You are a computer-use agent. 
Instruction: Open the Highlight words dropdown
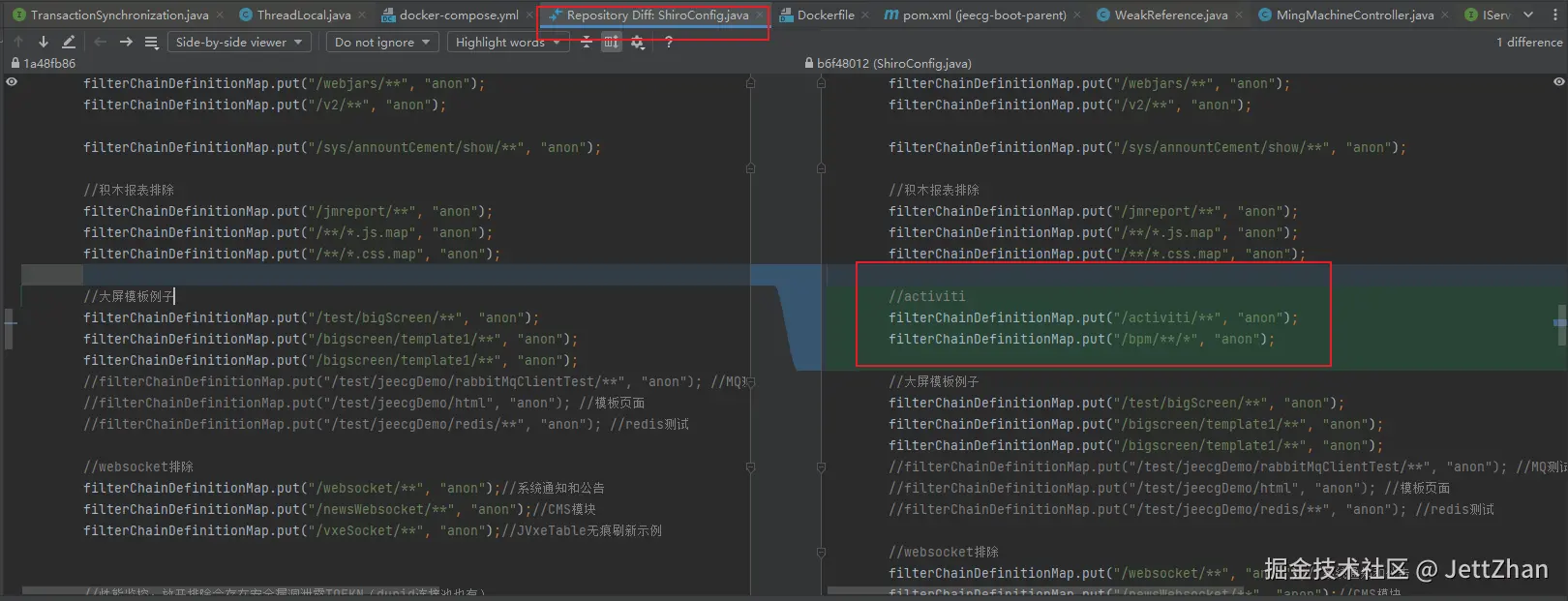tap(508, 42)
